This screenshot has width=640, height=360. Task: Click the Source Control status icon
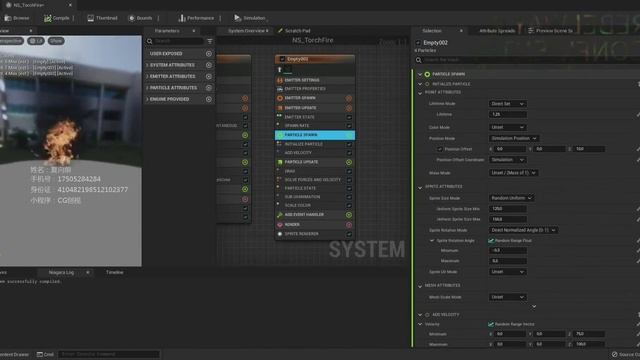pyautogui.click(x=614, y=354)
